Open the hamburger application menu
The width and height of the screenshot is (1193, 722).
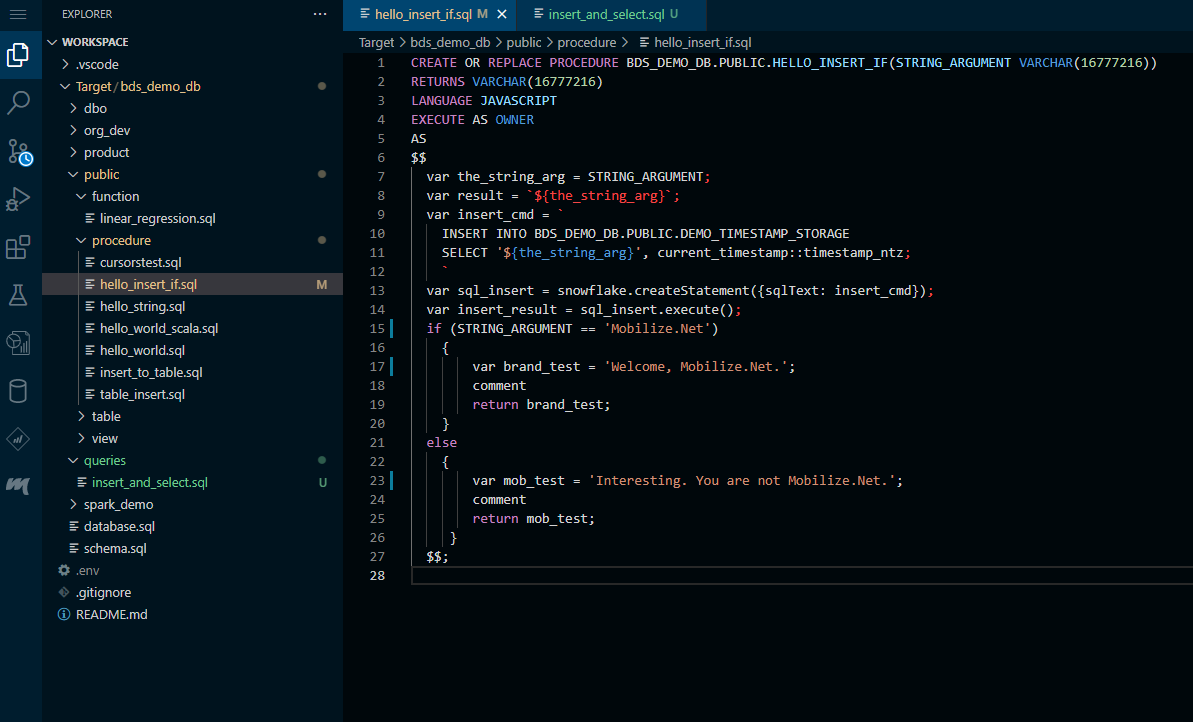17,14
